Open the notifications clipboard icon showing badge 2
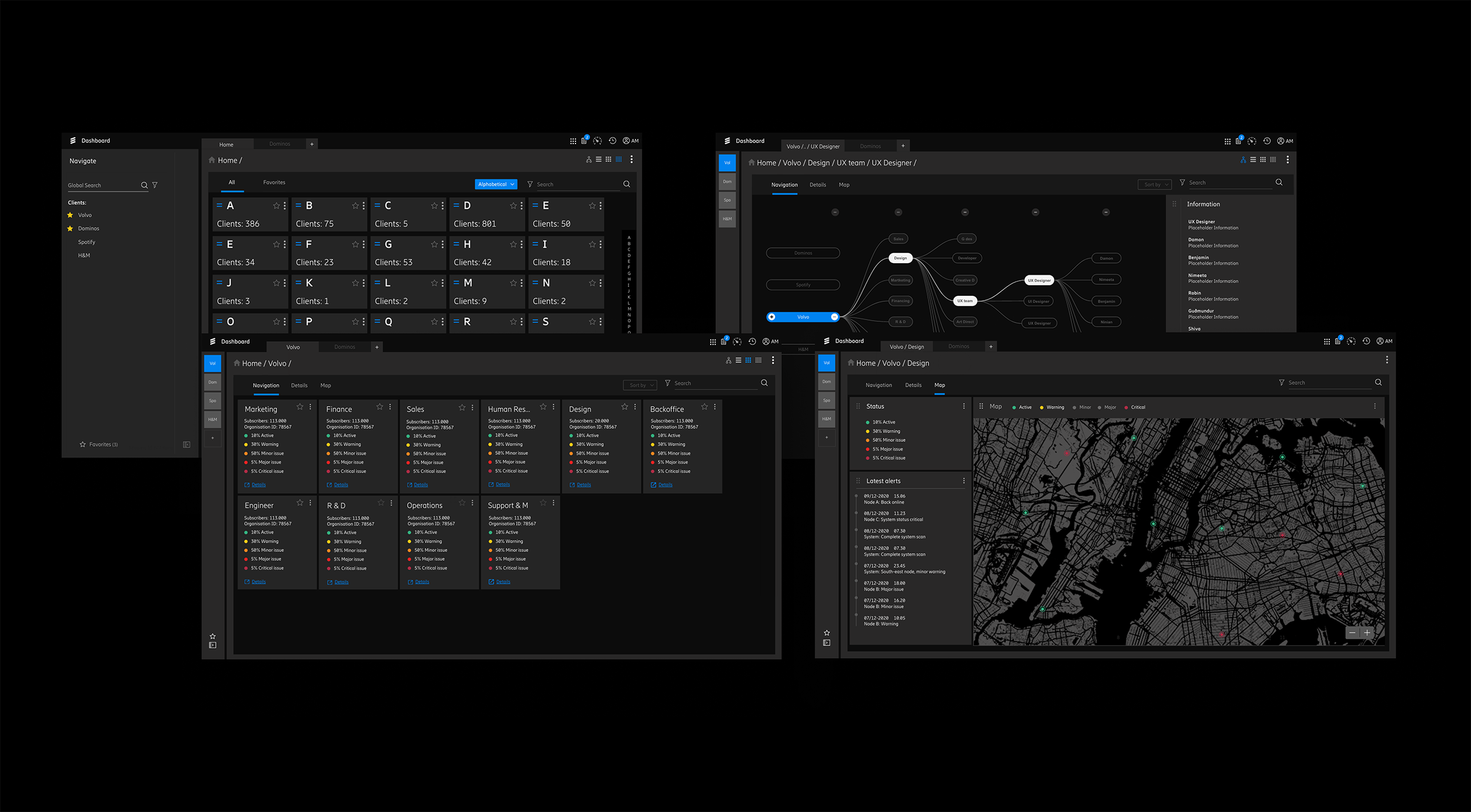Viewport: 1471px width, 812px height. [583, 141]
